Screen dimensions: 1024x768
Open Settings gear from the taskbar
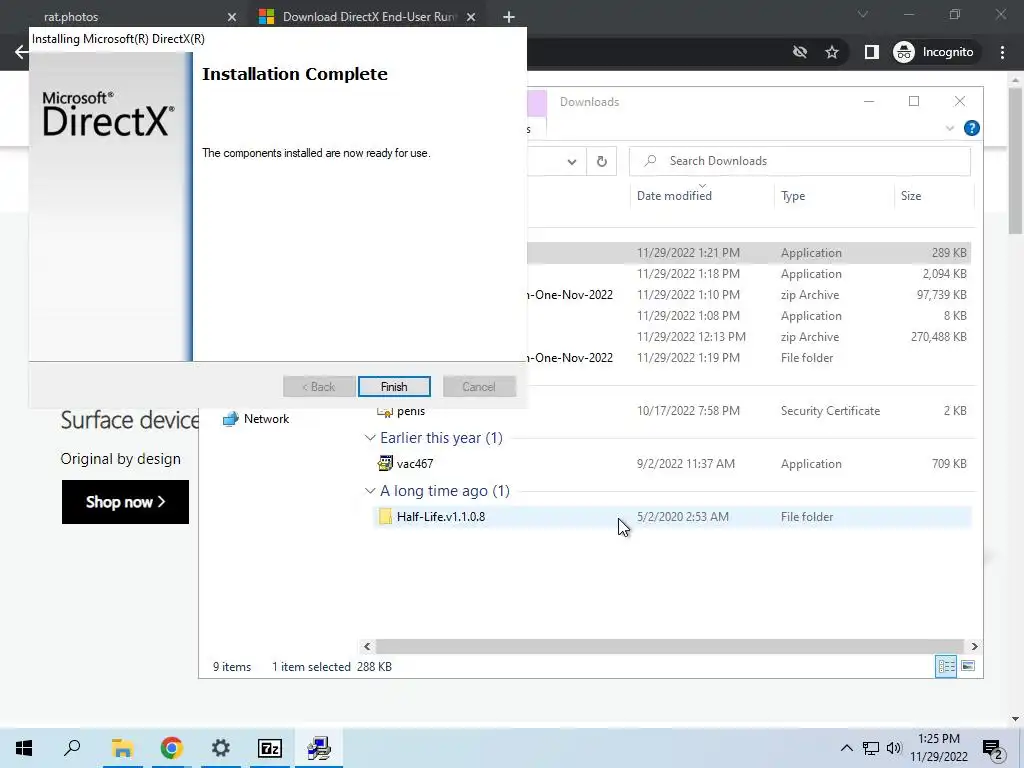tap(221, 748)
